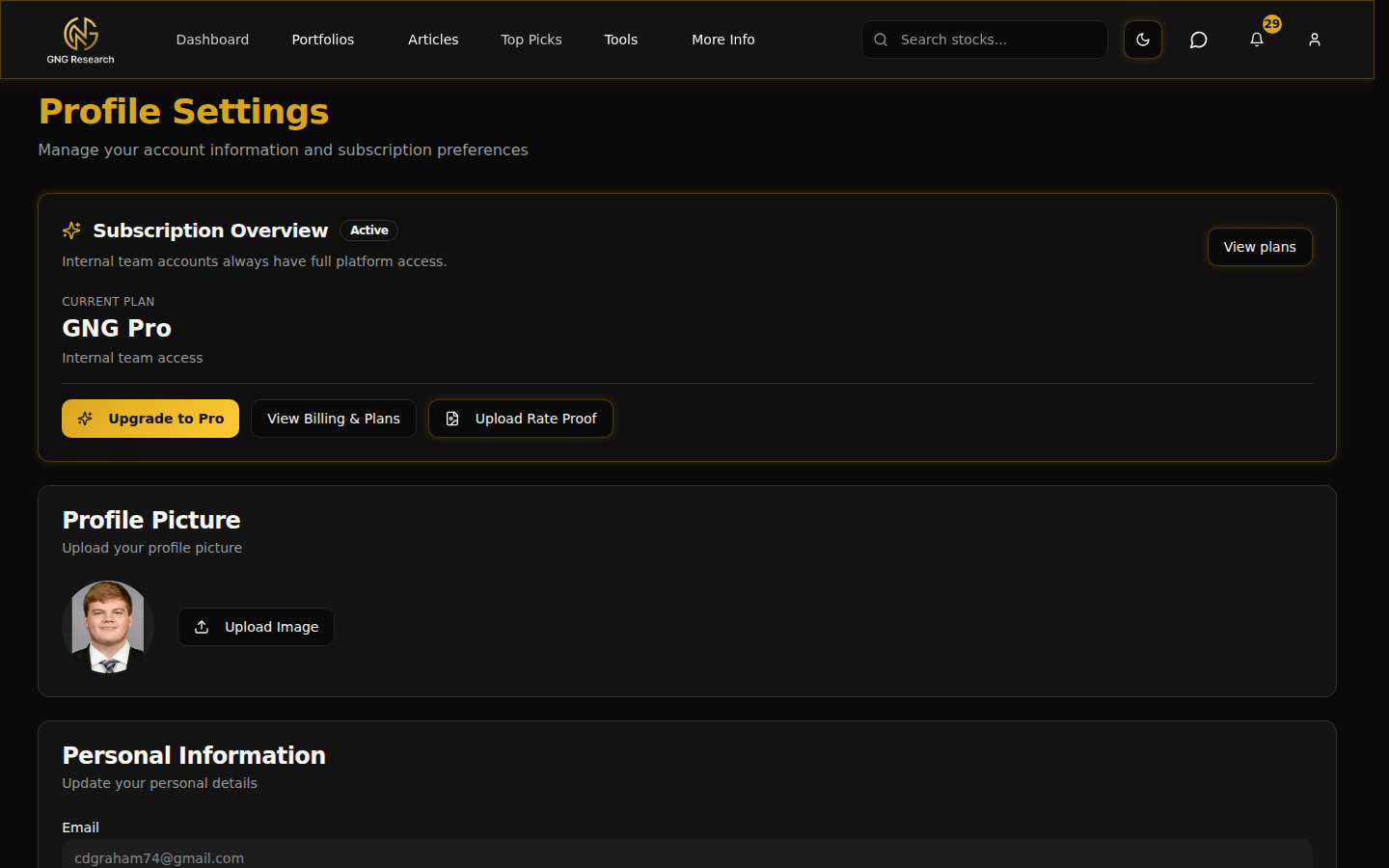Click the GNG Research logo
Image resolution: width=1389 pixels, height=868 pixels.
pos(81,41)
